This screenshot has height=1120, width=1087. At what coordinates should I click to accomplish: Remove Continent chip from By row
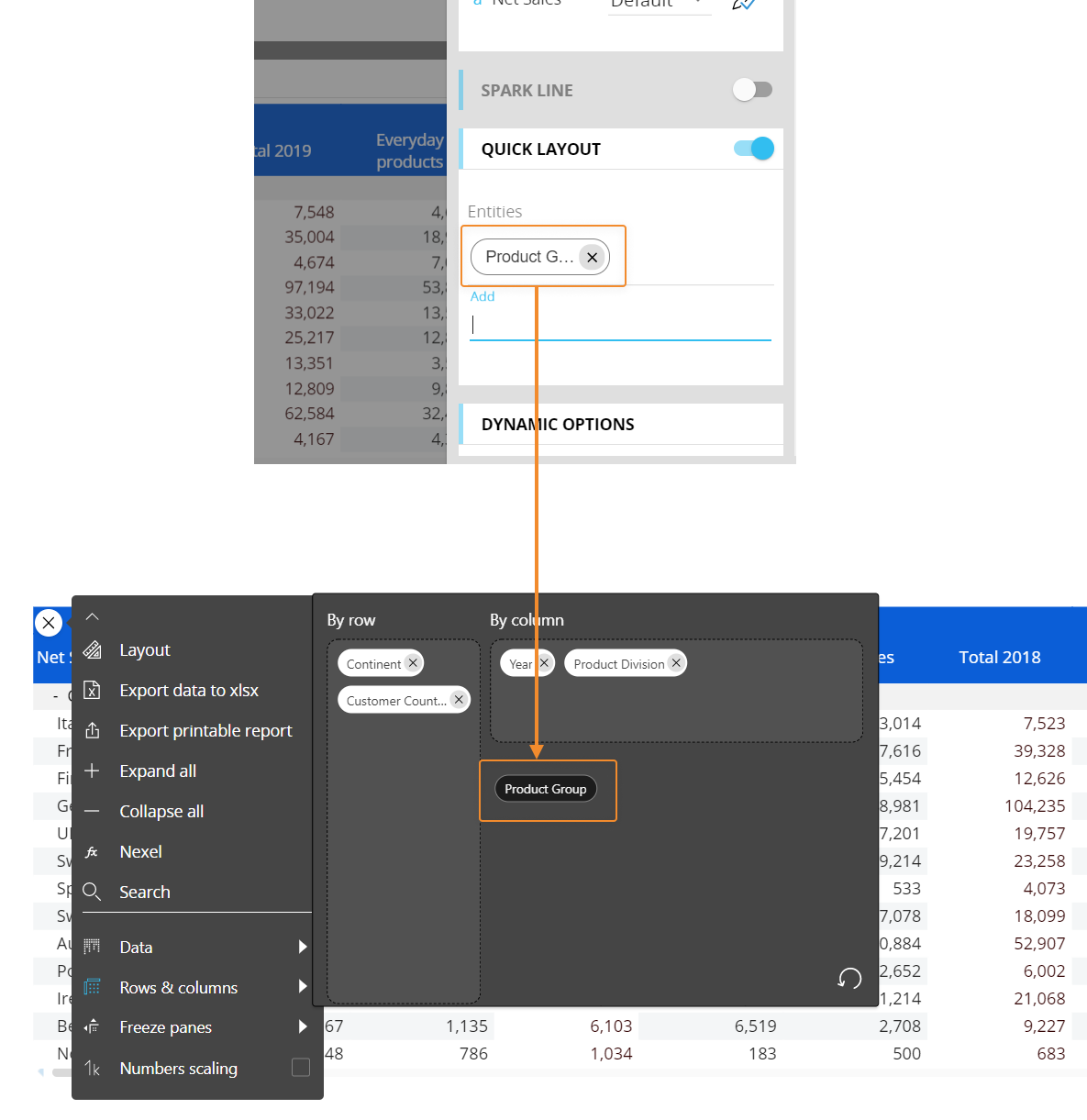(x=413, y=663)
